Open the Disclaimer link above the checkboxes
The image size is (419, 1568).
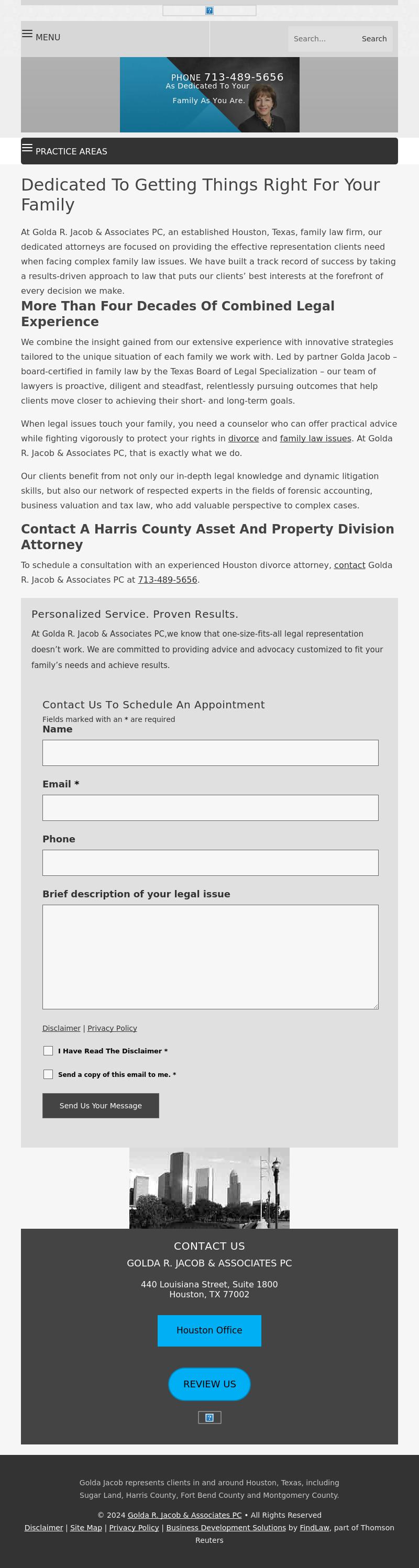point(61,1028)
